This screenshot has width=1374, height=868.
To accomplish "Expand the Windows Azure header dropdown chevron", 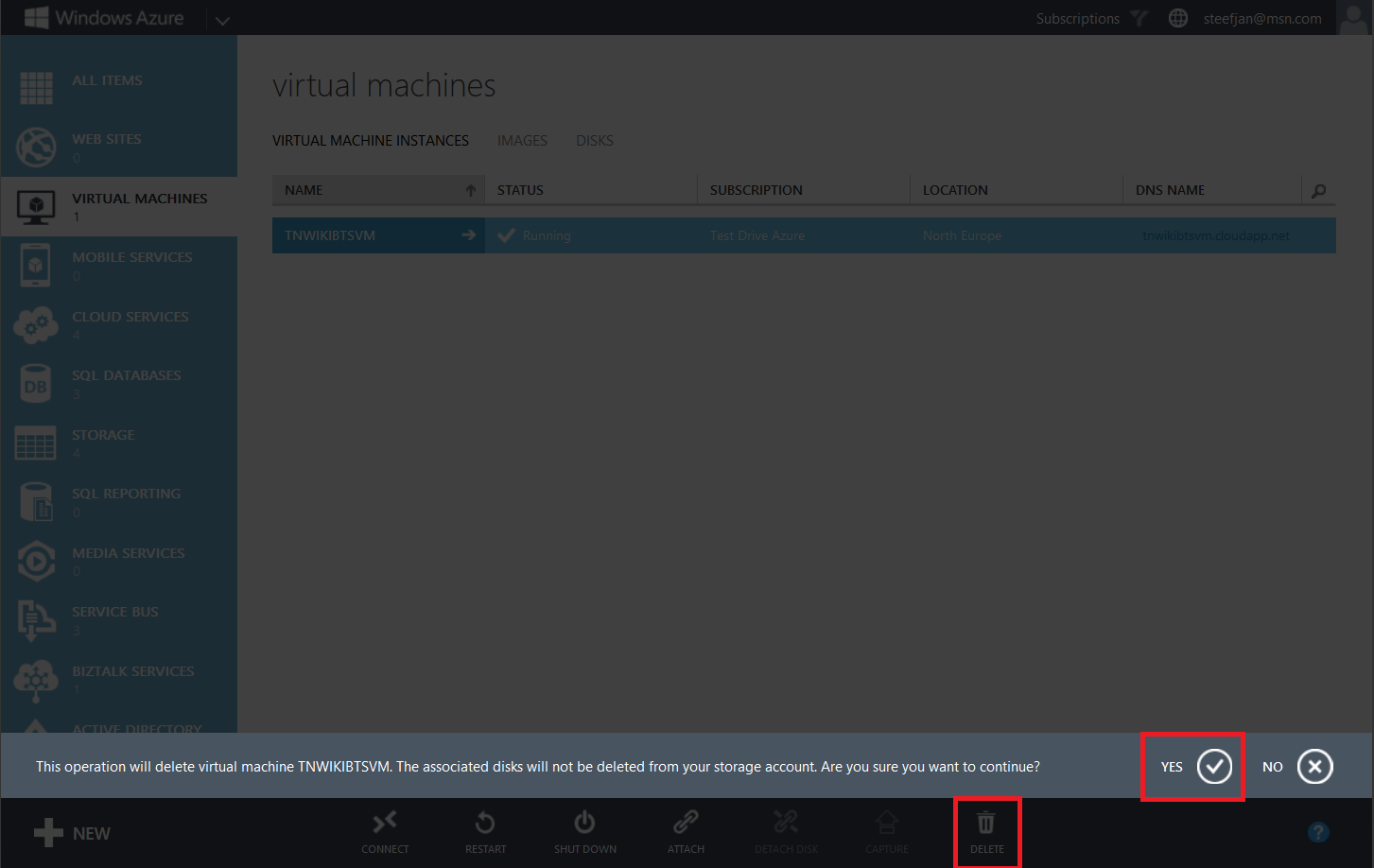I will [222, 20].
